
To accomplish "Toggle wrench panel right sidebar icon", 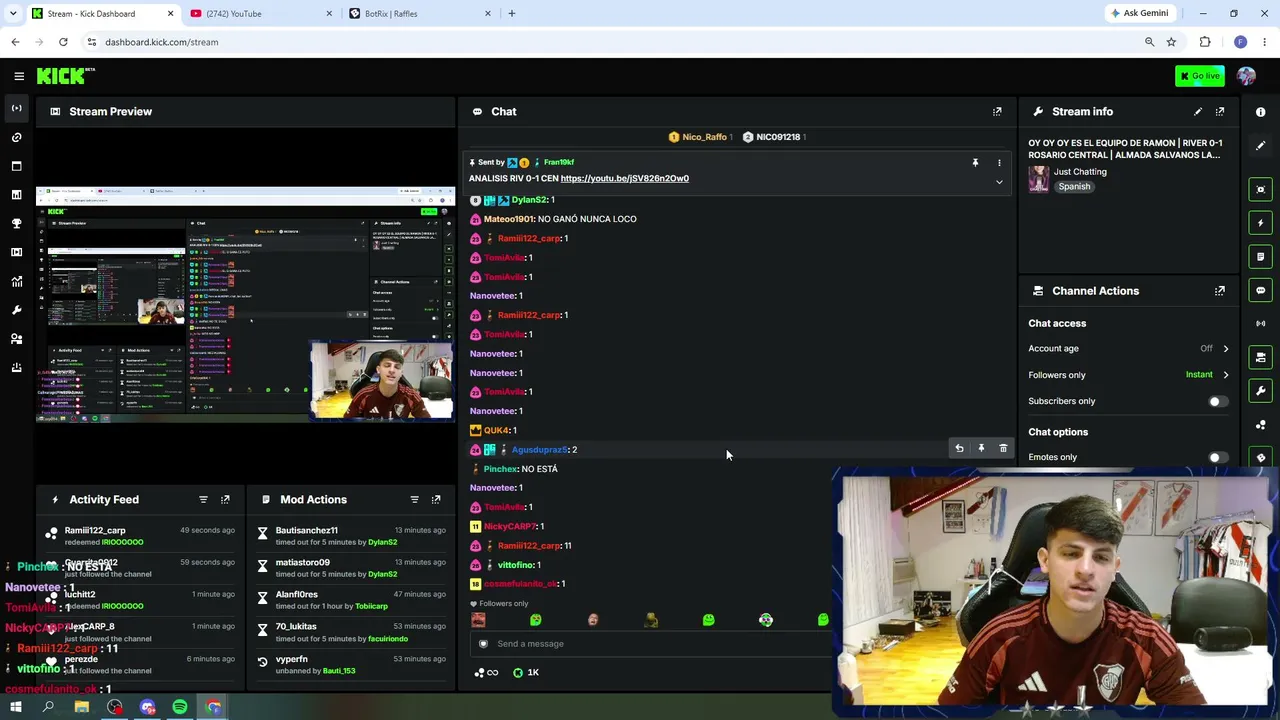I will tap(1261, 391).
